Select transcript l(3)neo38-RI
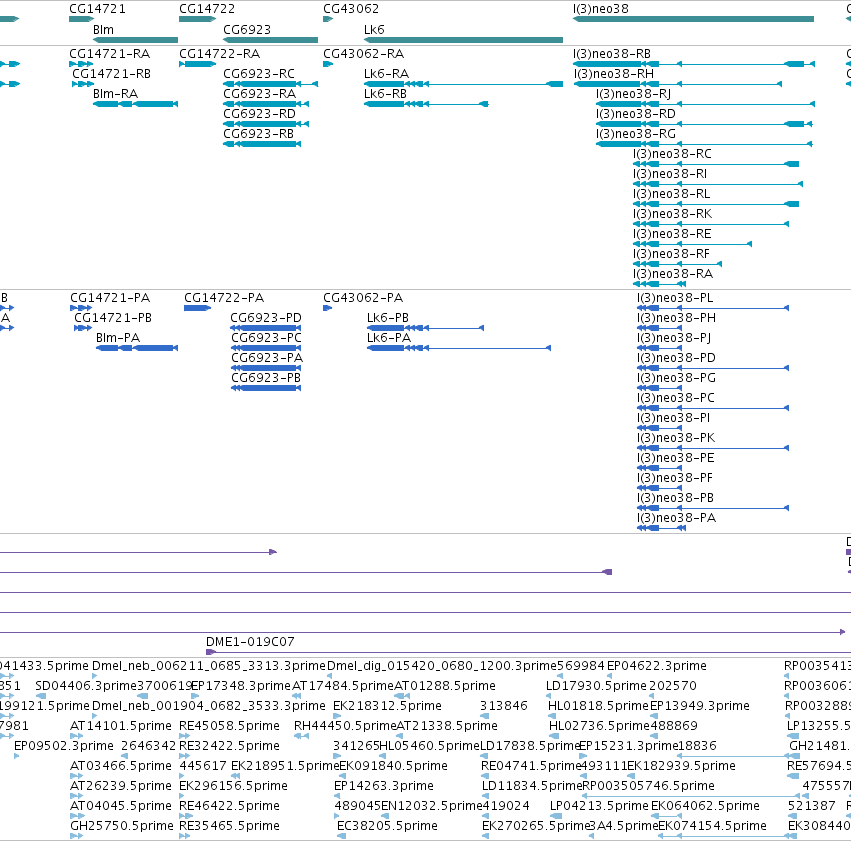The image size is (851, 841). pos(670,174)
